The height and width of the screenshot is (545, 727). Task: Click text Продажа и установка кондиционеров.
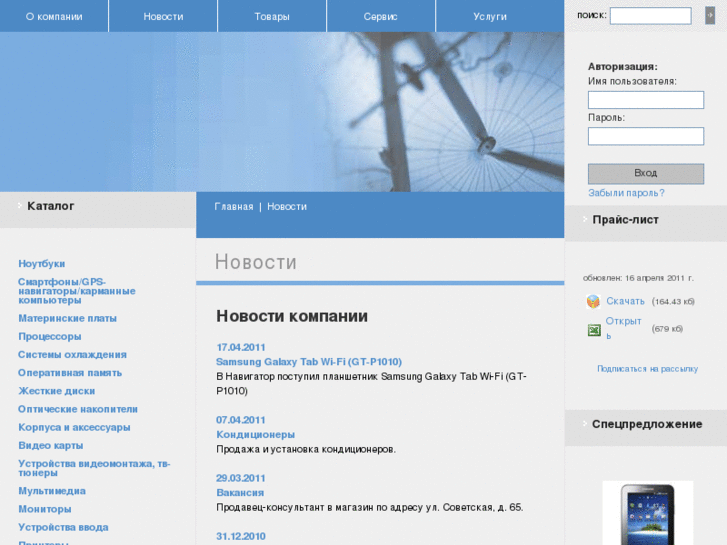point(306,449)
